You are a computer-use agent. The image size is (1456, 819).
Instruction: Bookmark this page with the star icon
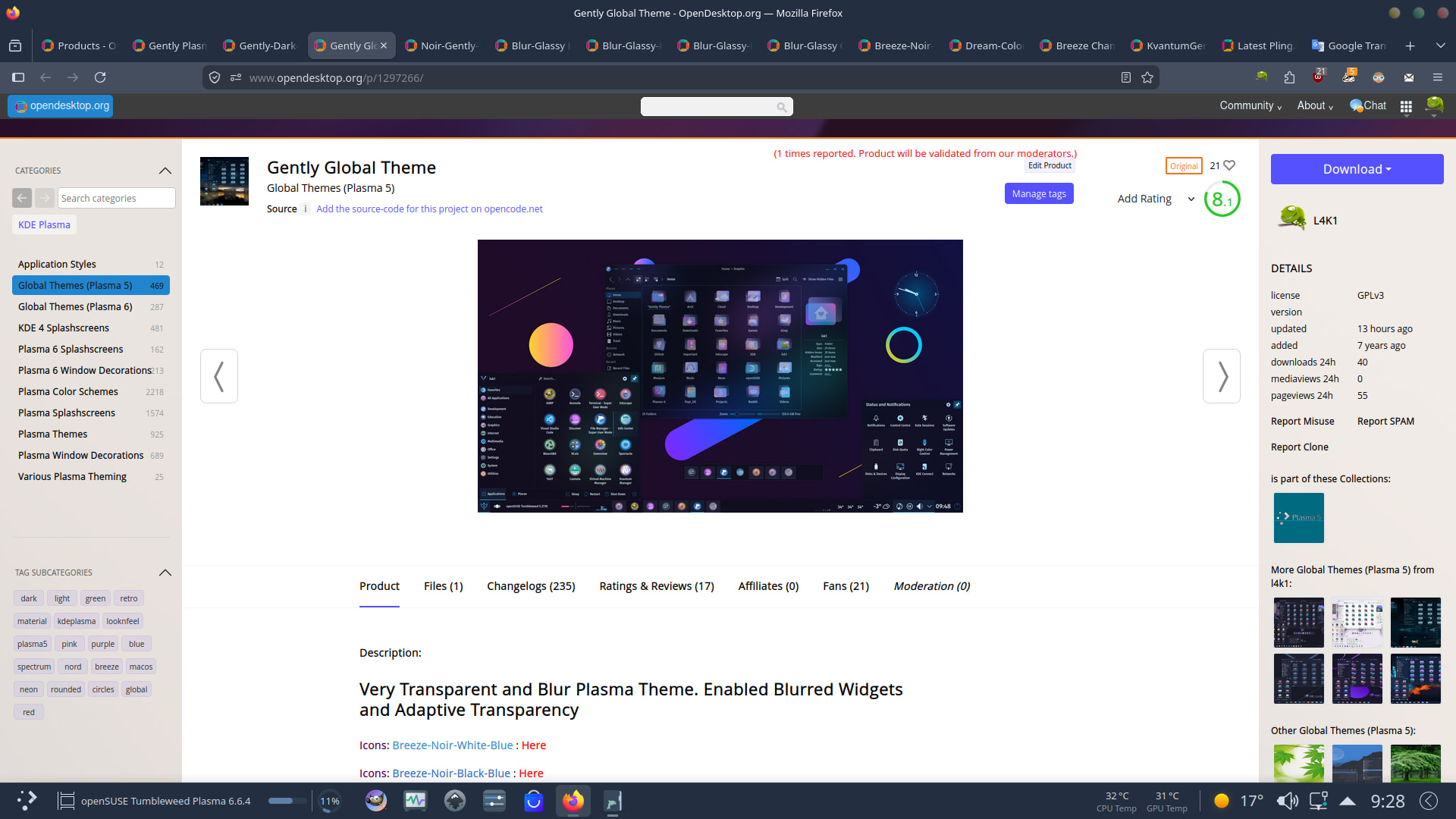click(1147, 77)
